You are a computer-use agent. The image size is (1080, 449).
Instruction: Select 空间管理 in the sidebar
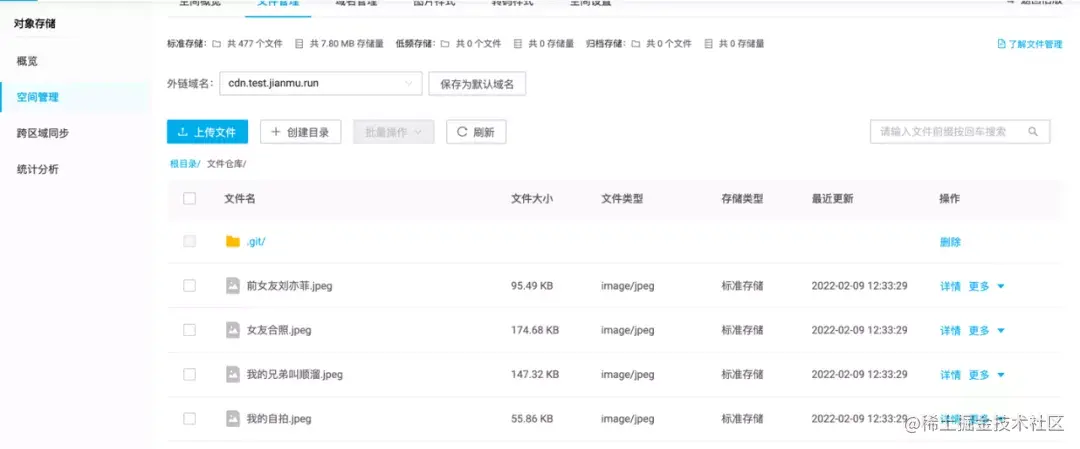[38, 97]
